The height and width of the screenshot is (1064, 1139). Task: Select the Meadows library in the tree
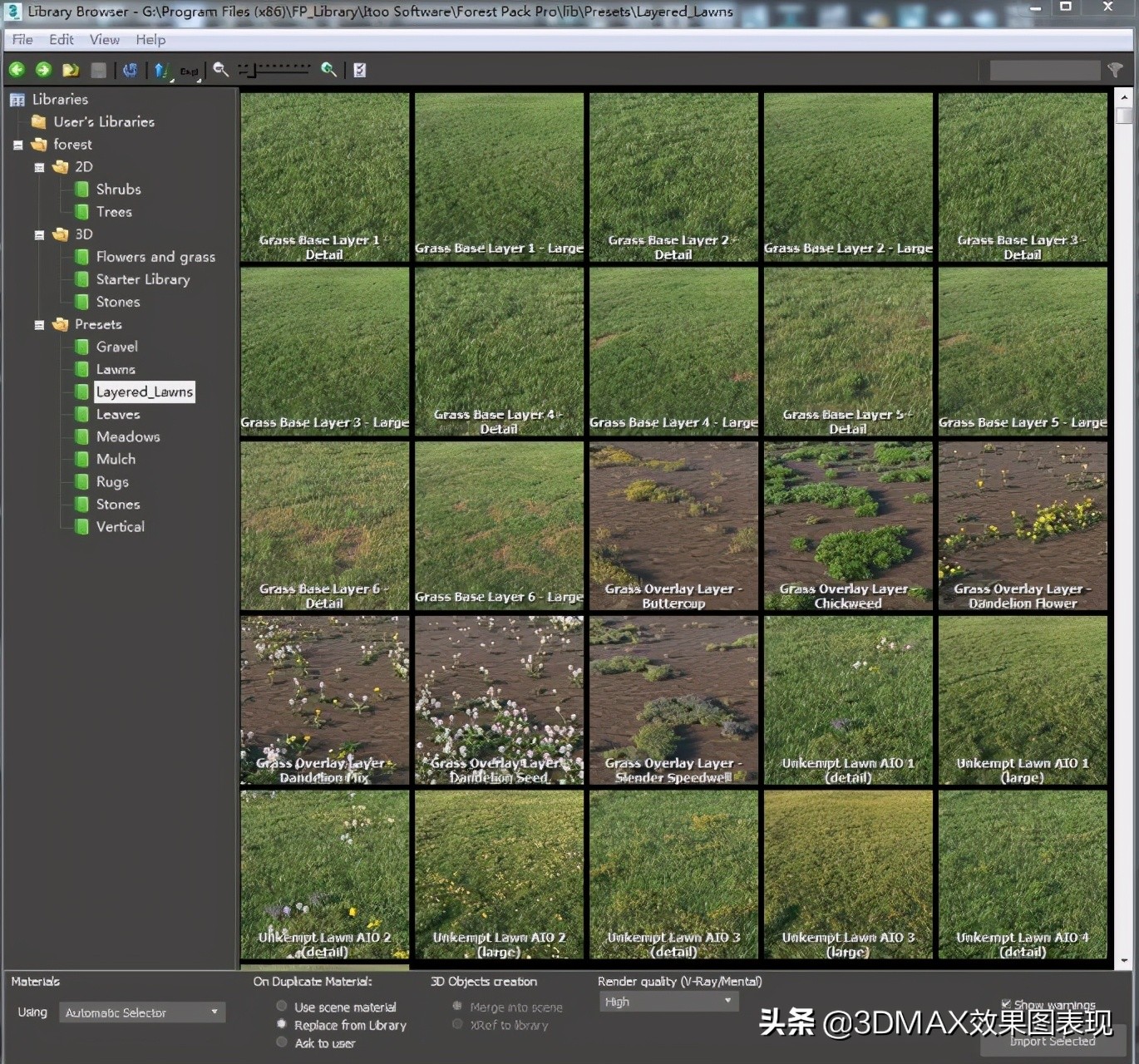pyautogui.click(x=127, y=436)
